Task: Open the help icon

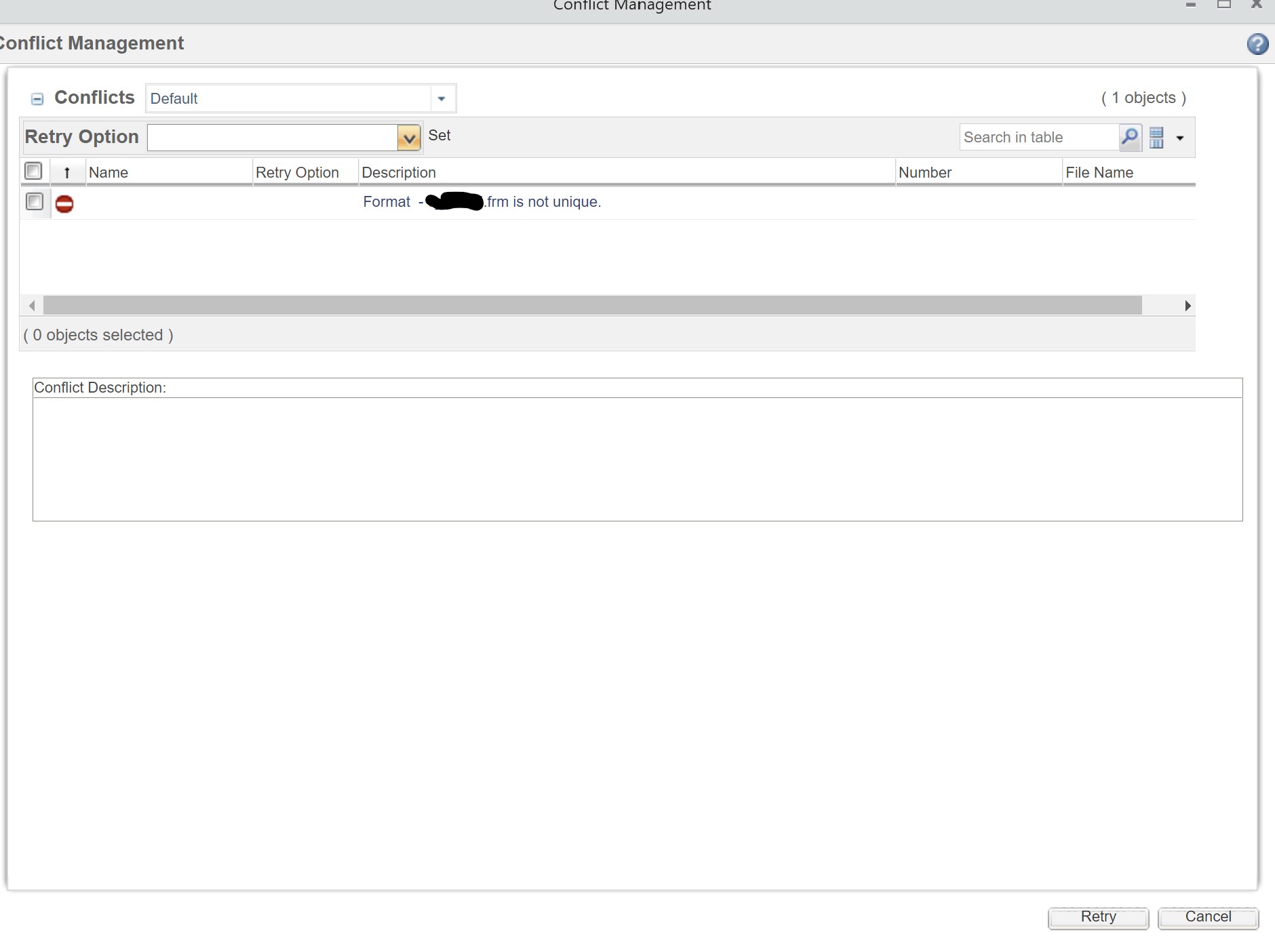Action: tap(1258, 43)
